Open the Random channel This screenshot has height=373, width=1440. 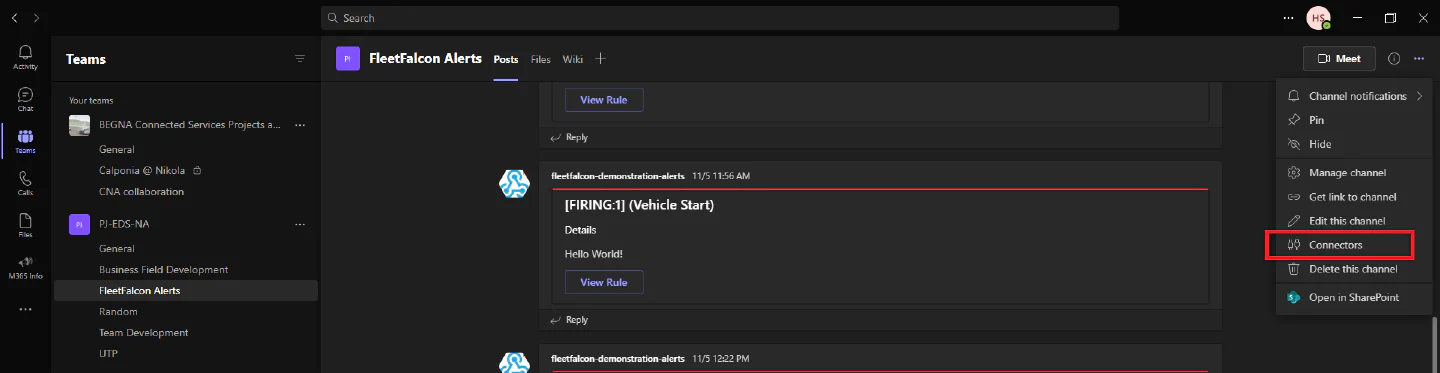[118, 311]
